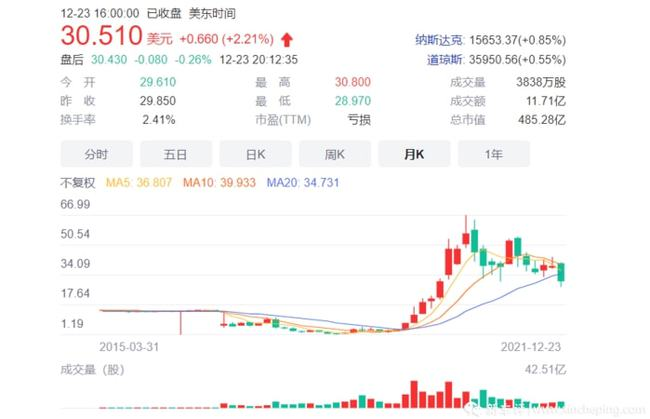The image size is (650, 419).
Task: Select the 1年 chart tab
Action: [494, 154]
